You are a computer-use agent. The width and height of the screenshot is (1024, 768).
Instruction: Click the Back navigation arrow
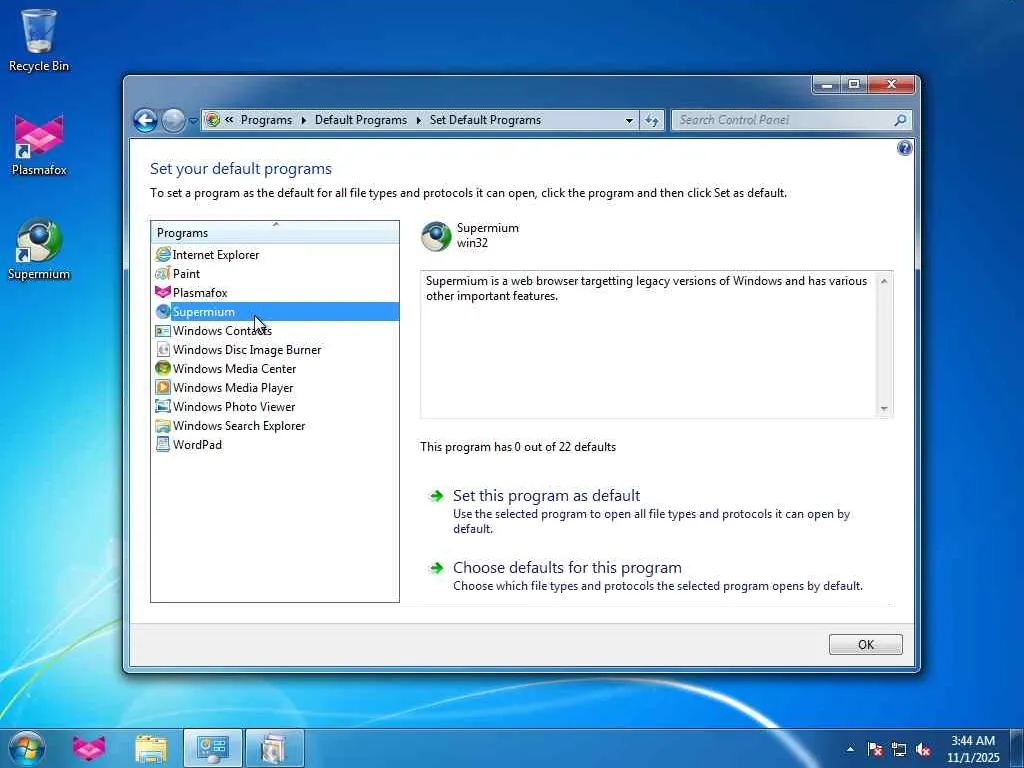tap(145, 120)
